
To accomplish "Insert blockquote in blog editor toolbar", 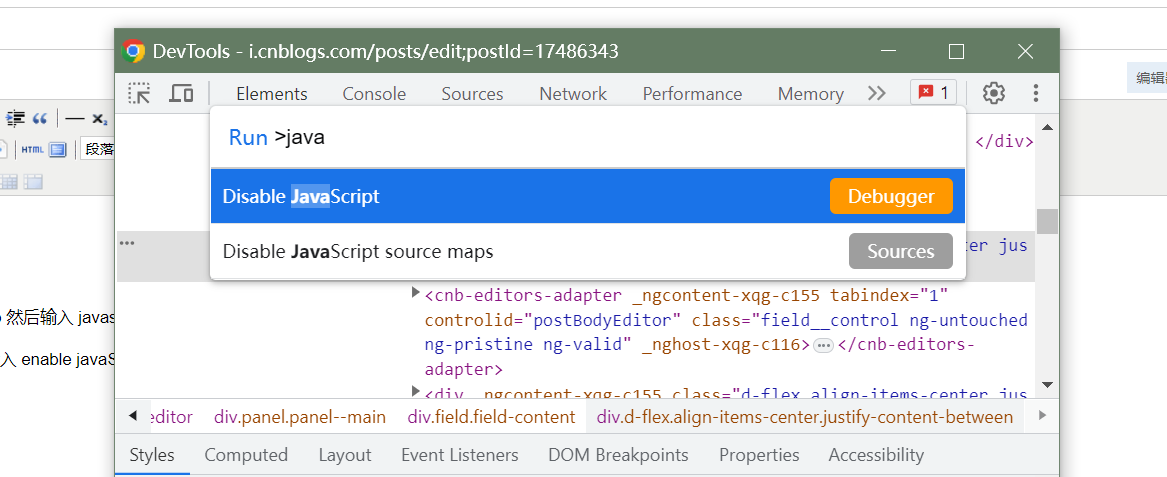I will pos(40,118).
